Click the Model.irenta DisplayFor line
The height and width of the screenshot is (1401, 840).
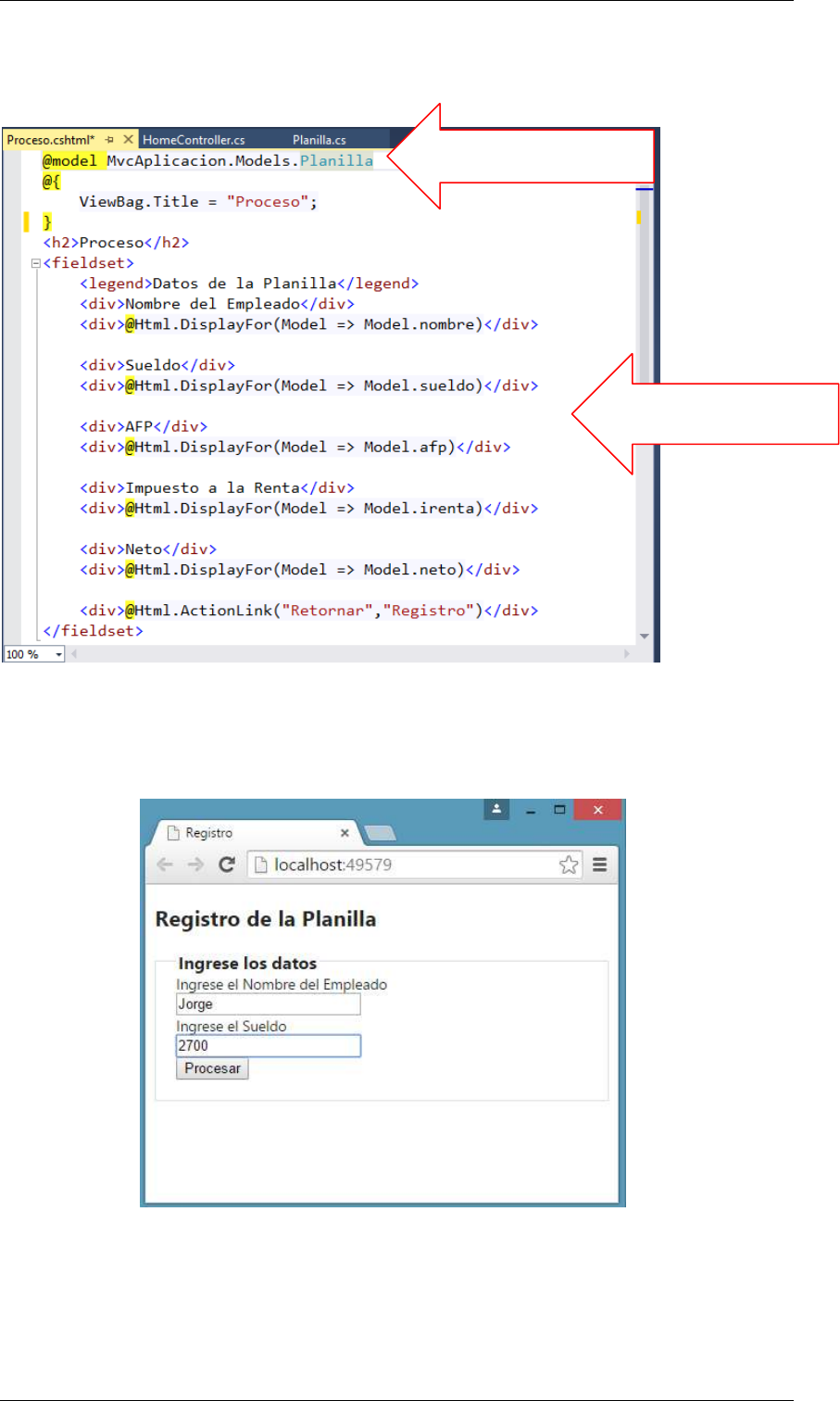(308, 508)
